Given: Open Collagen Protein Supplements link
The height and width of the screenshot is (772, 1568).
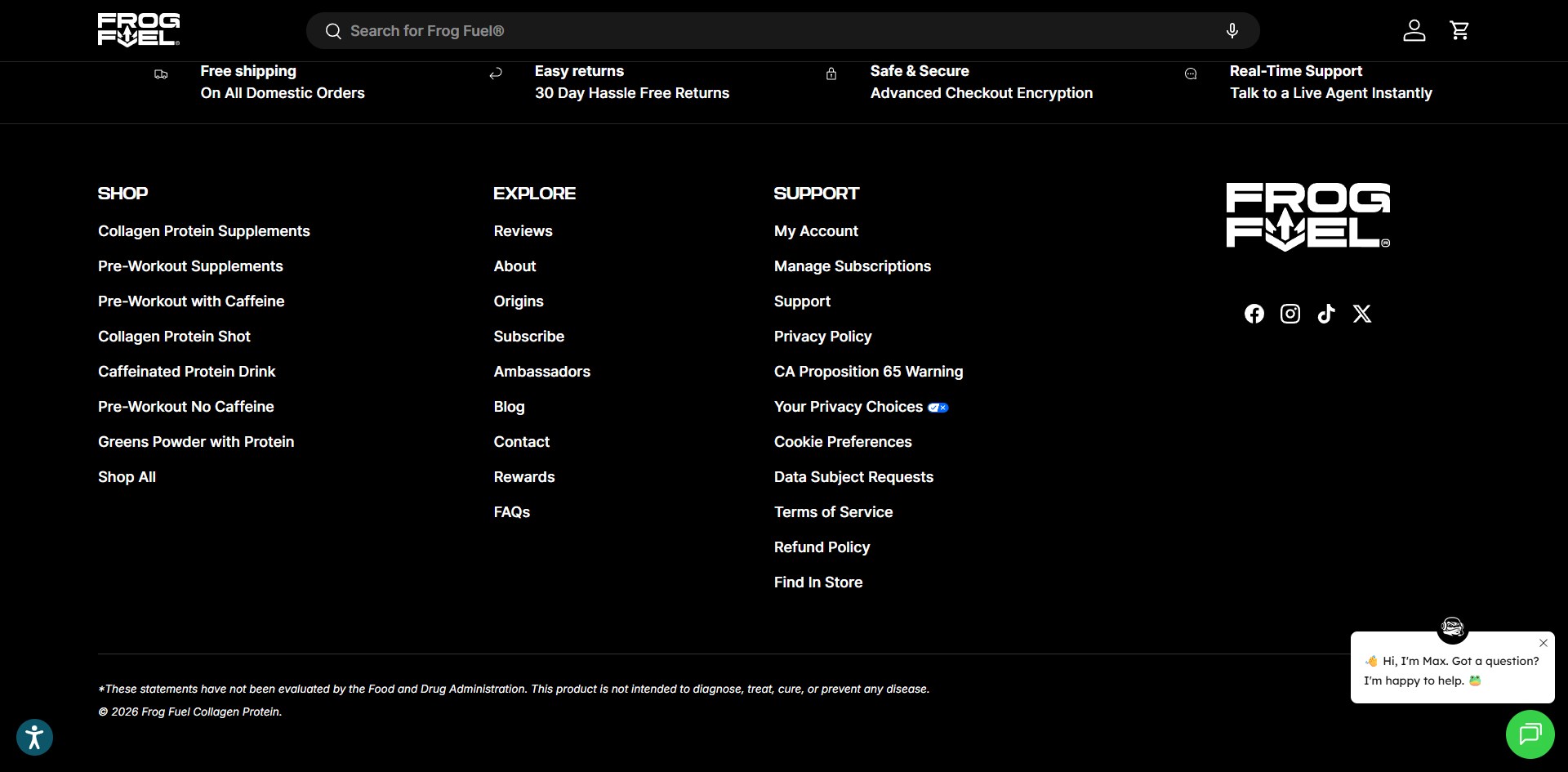Looking at the screenshot, I should tap(204, 231).
